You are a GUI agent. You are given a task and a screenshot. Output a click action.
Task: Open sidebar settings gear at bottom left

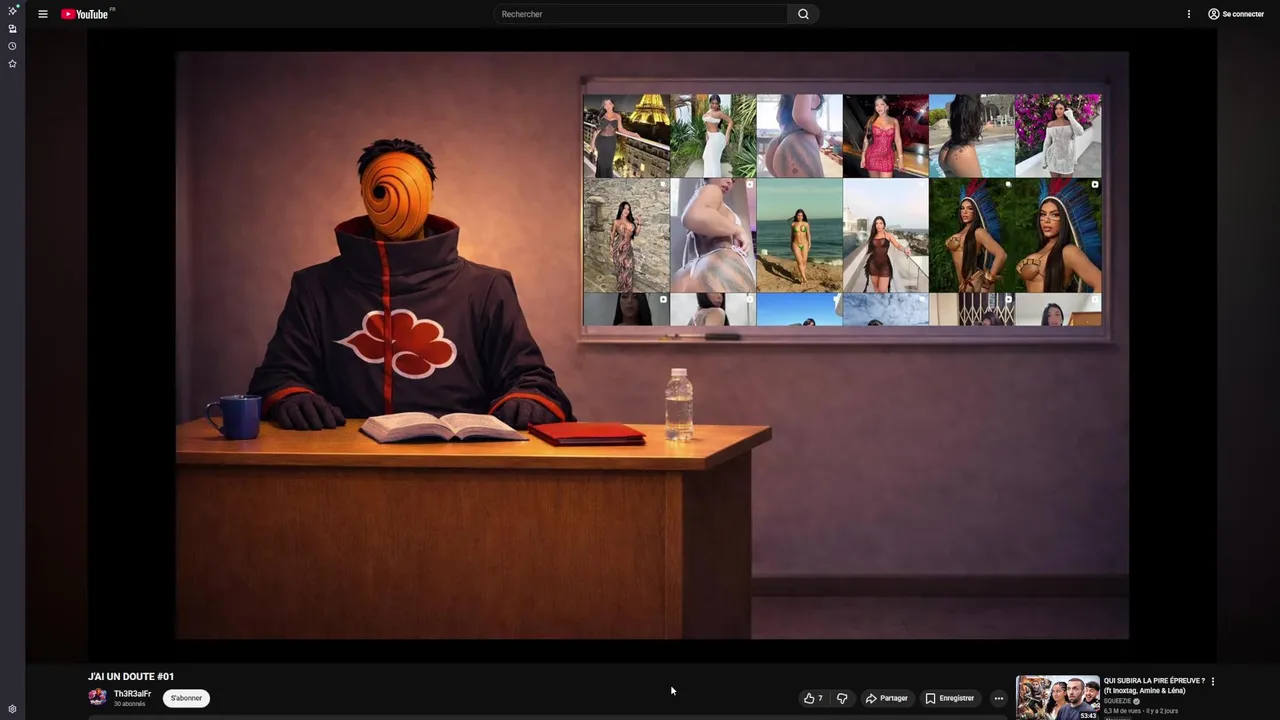pos(12,709)
